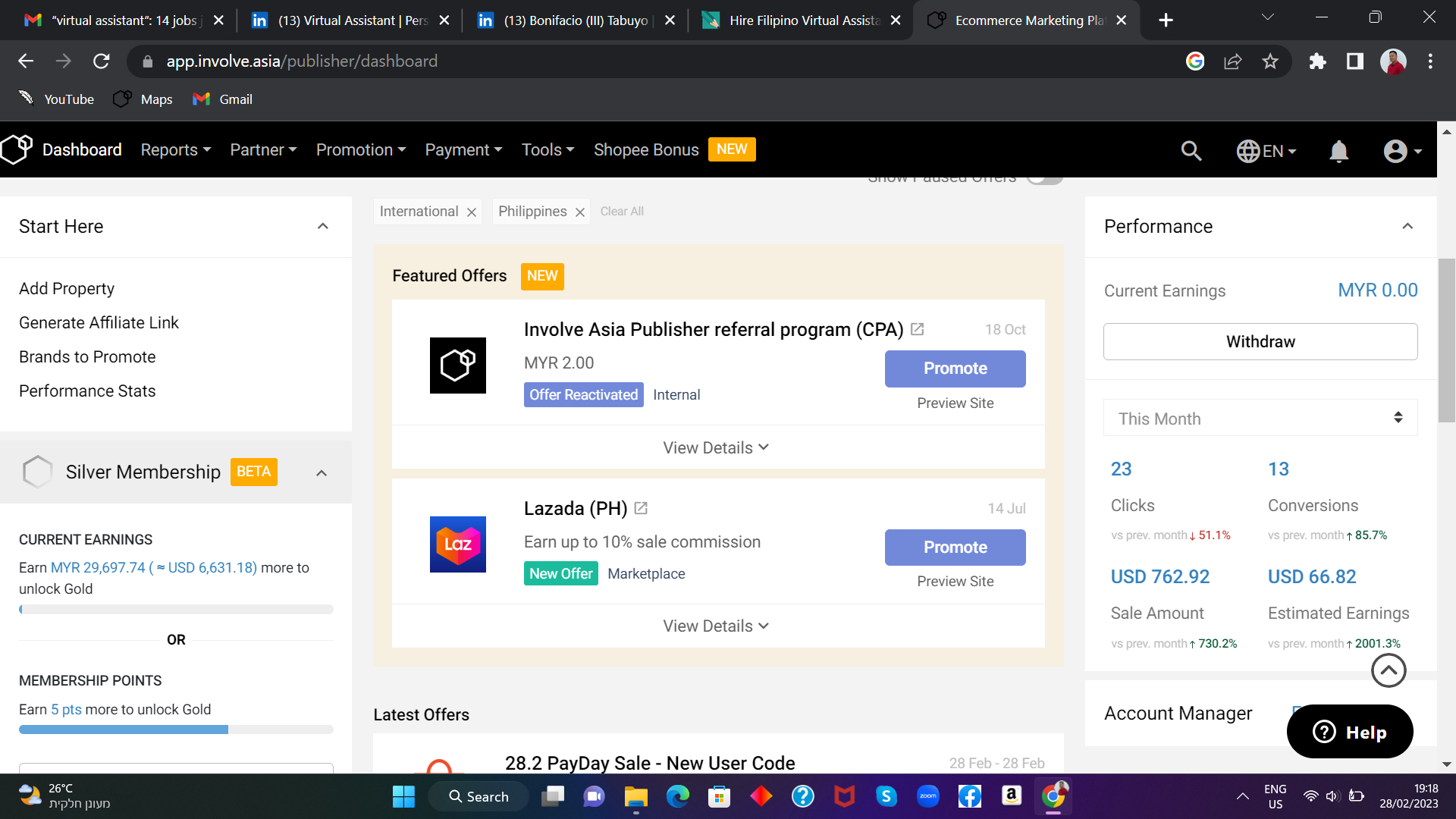Open the search magnifier in navbar
1456x819 pixels.
pos(1191,151)
